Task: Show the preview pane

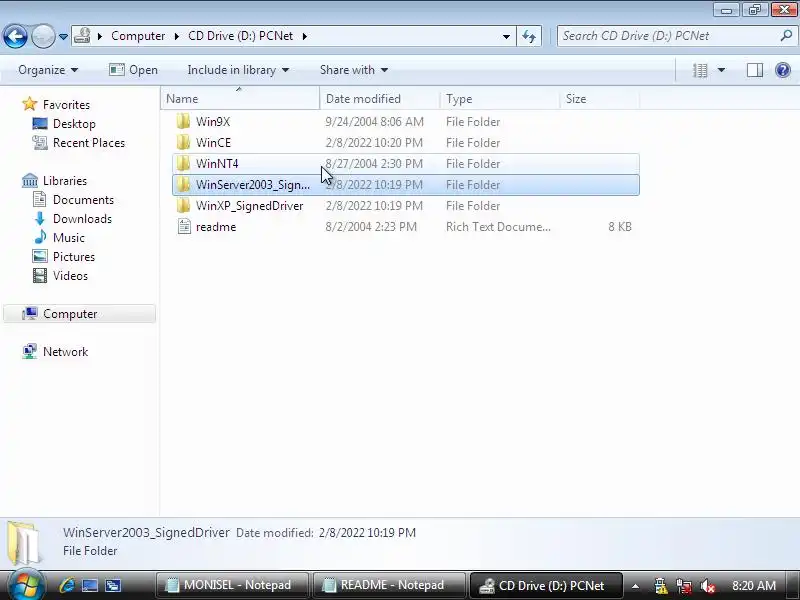Action: pyautogui.click(x=755, y=70)
